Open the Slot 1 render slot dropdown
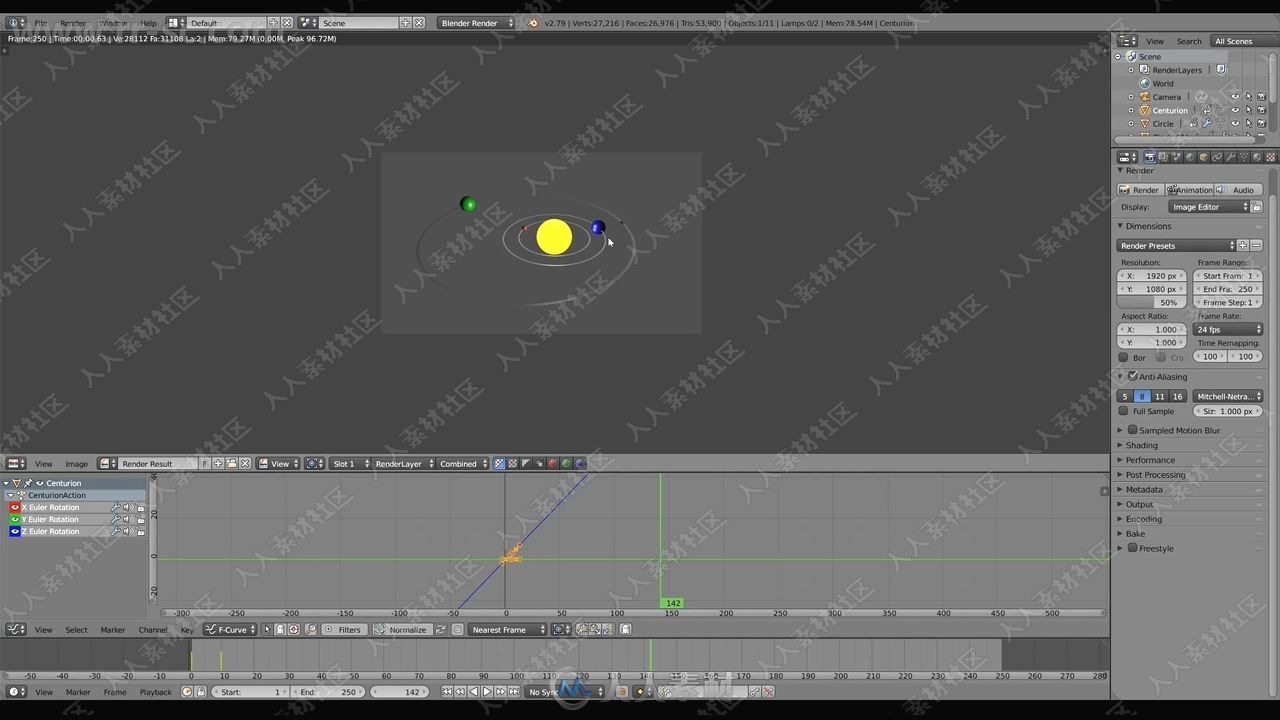Image resolution: width=1280 pixels, height=720 pixels. (350, 464)
